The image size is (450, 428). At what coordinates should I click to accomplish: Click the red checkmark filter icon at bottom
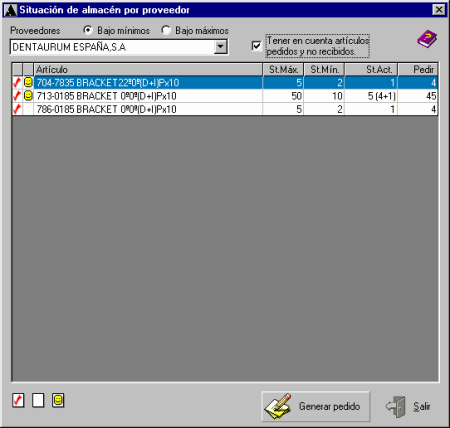(18, 400)
